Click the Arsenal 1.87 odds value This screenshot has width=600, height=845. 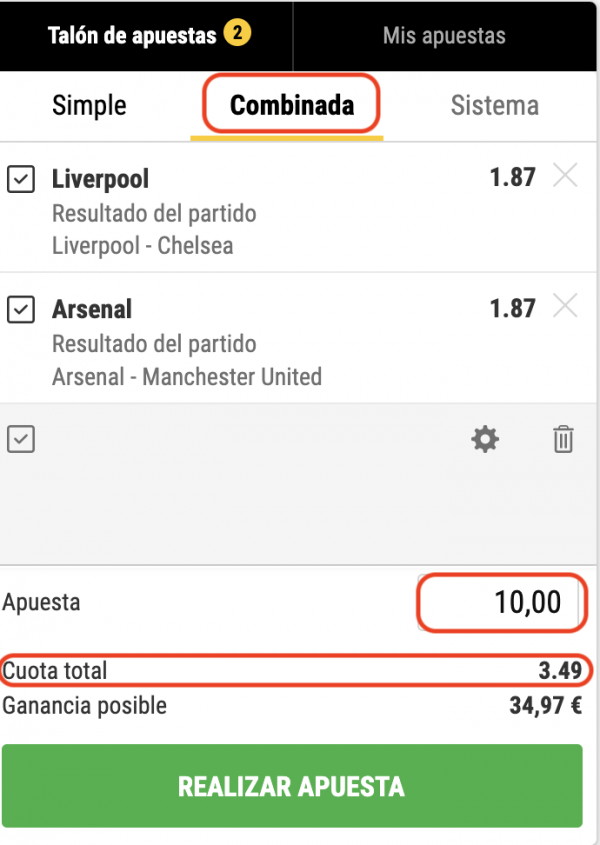512,308
